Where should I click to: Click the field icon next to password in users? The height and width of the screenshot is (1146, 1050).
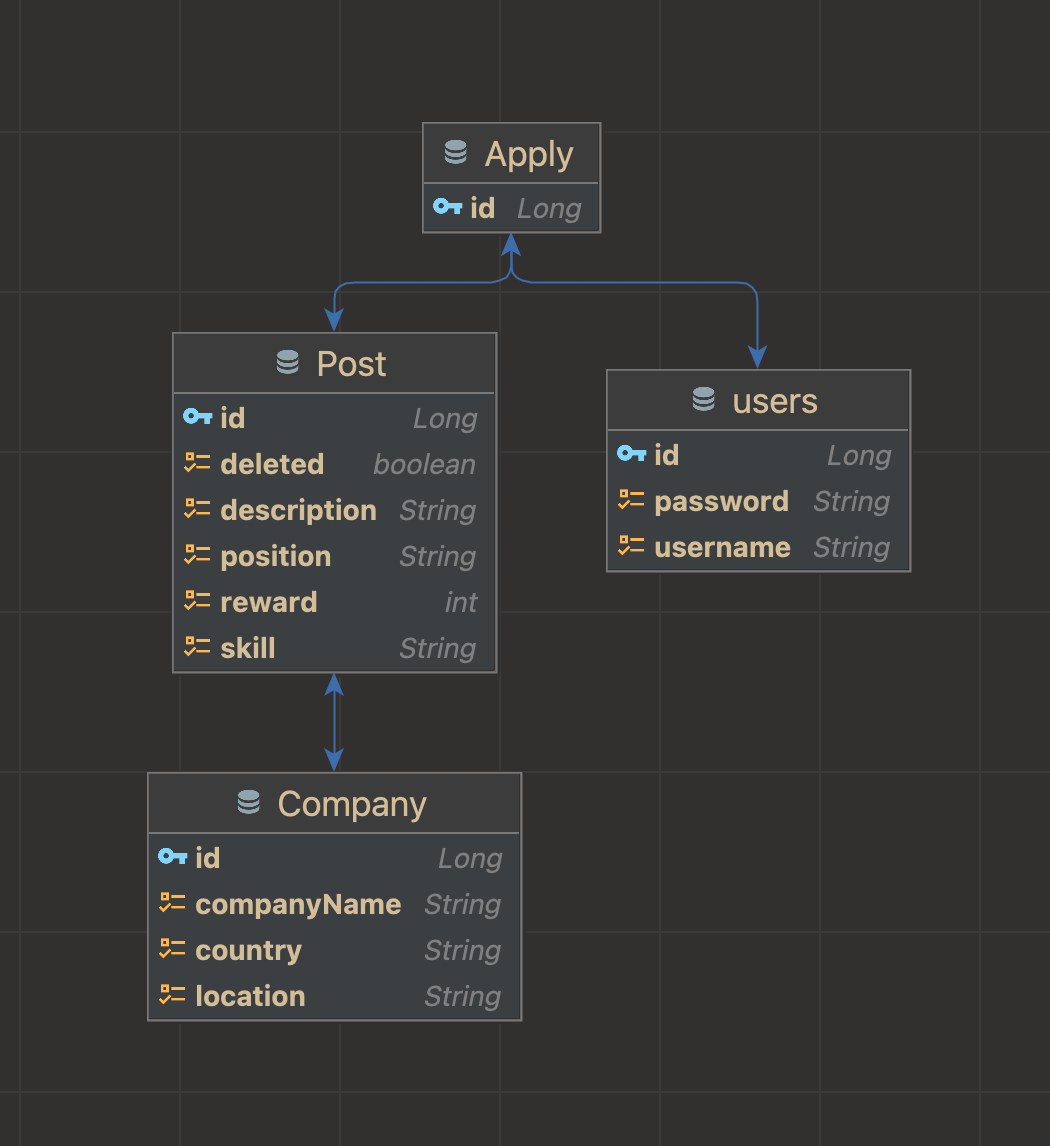tap(631, 500)
